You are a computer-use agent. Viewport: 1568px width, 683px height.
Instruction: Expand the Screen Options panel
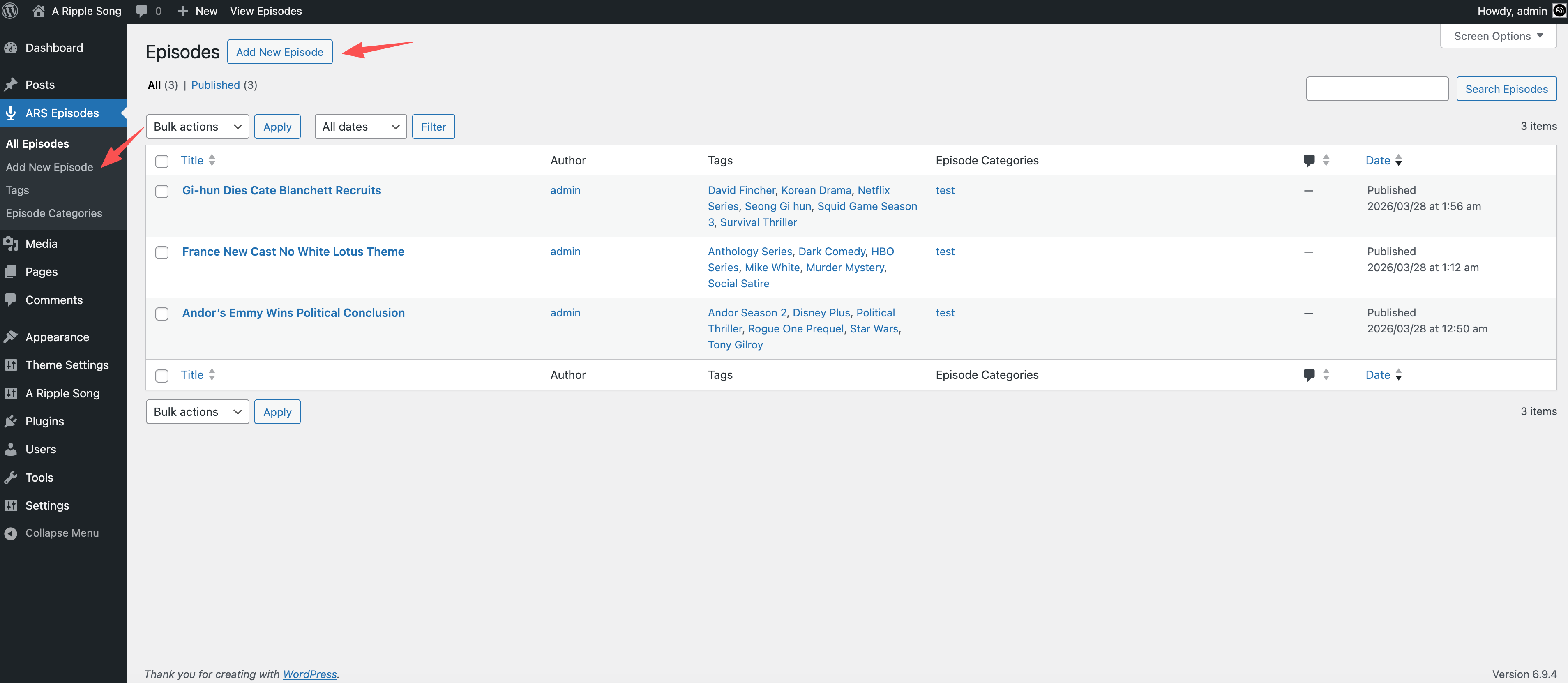pos(1497,35)
